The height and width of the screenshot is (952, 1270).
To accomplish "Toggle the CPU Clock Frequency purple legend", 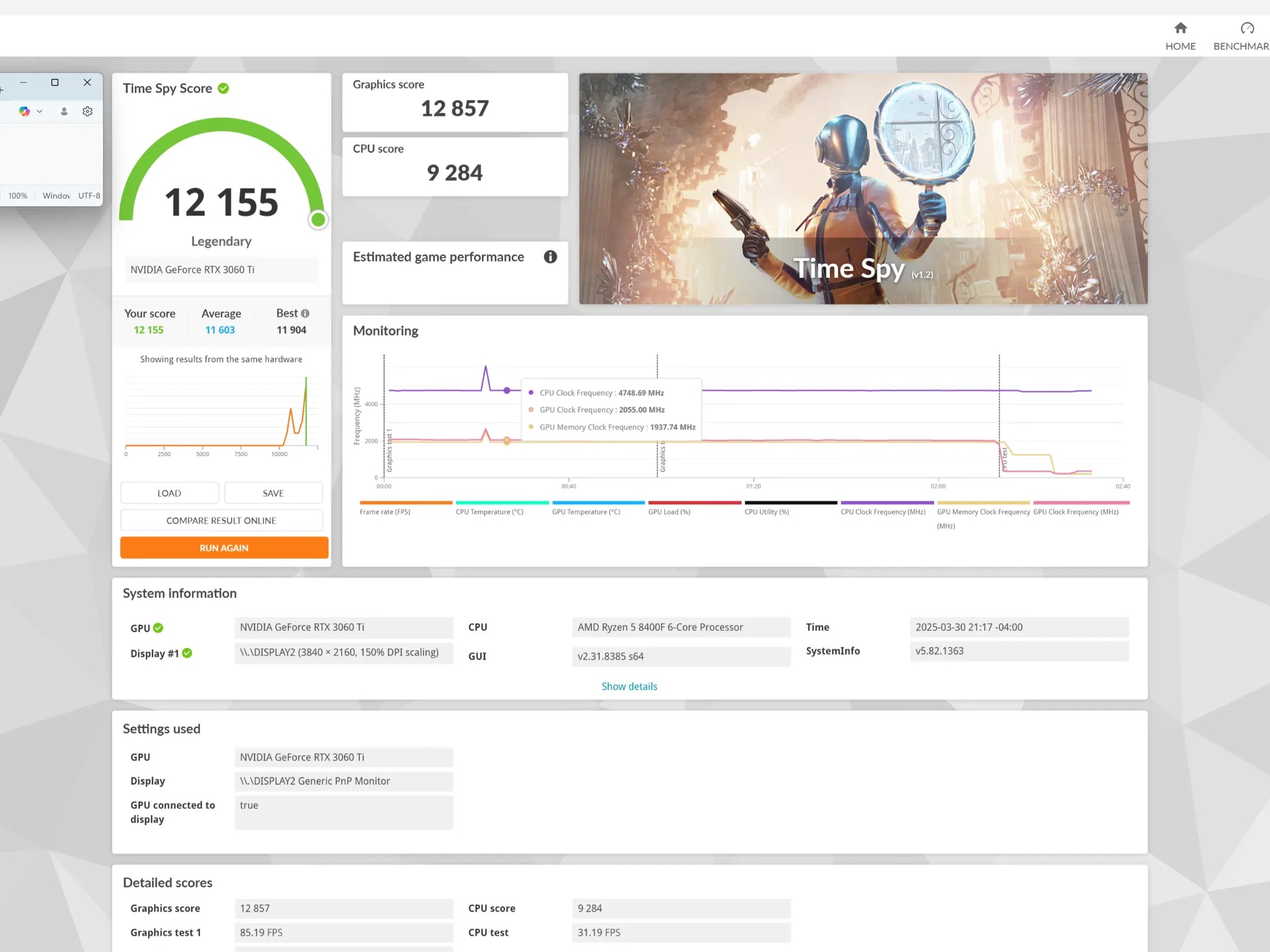I will click(887, 508).
